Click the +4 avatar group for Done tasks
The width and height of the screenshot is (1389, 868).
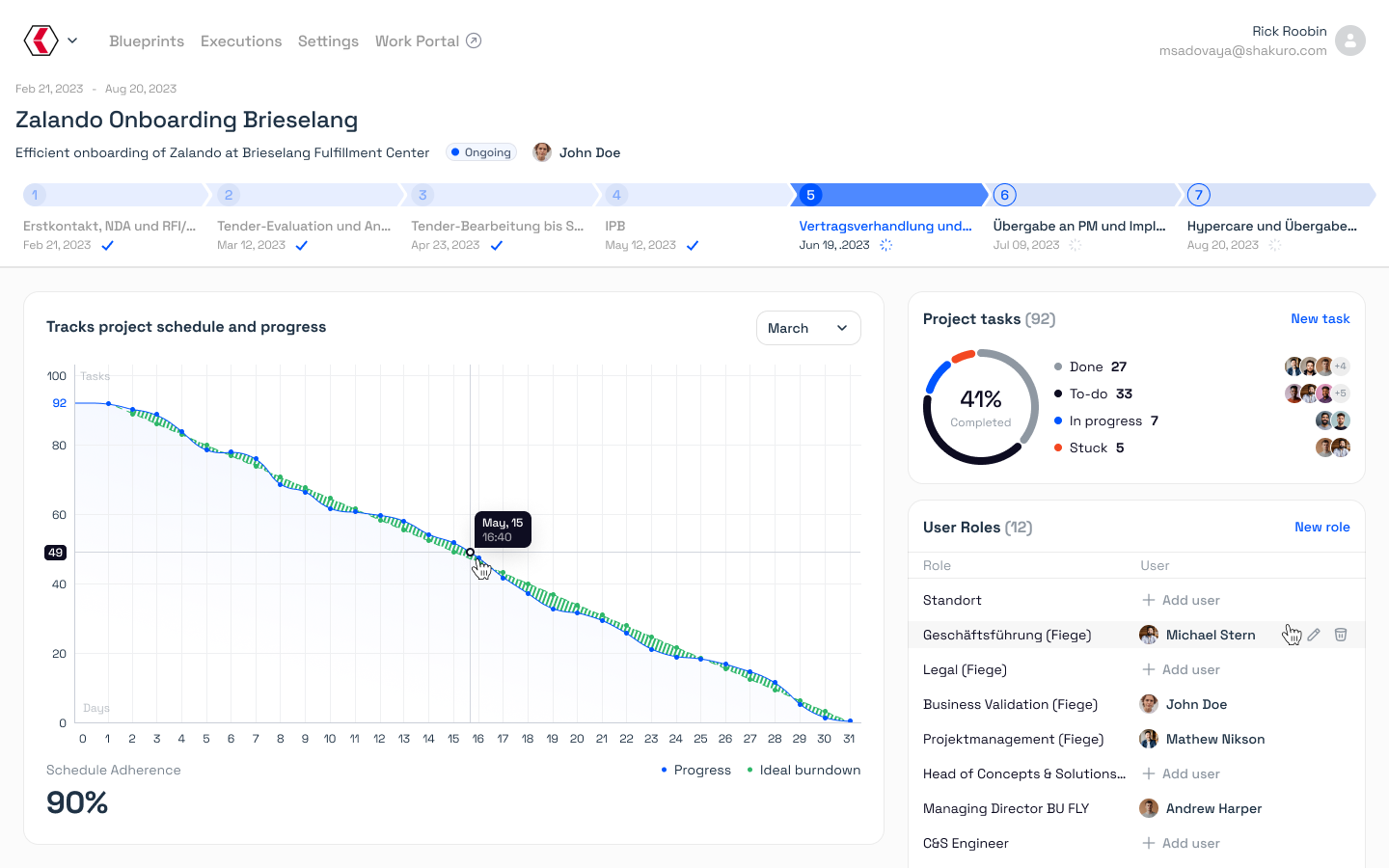[1340, 366]
